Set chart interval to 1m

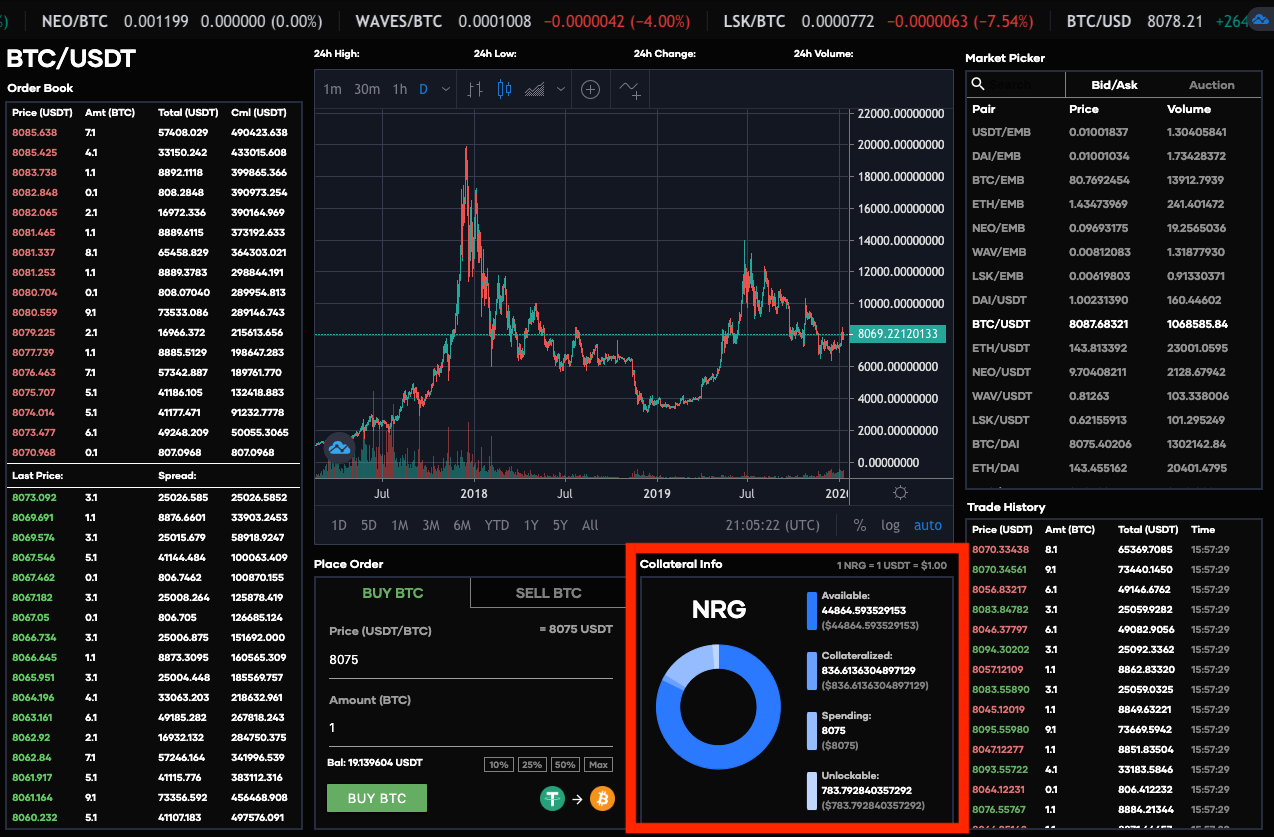pyautogui.click(x=332, y=89)
